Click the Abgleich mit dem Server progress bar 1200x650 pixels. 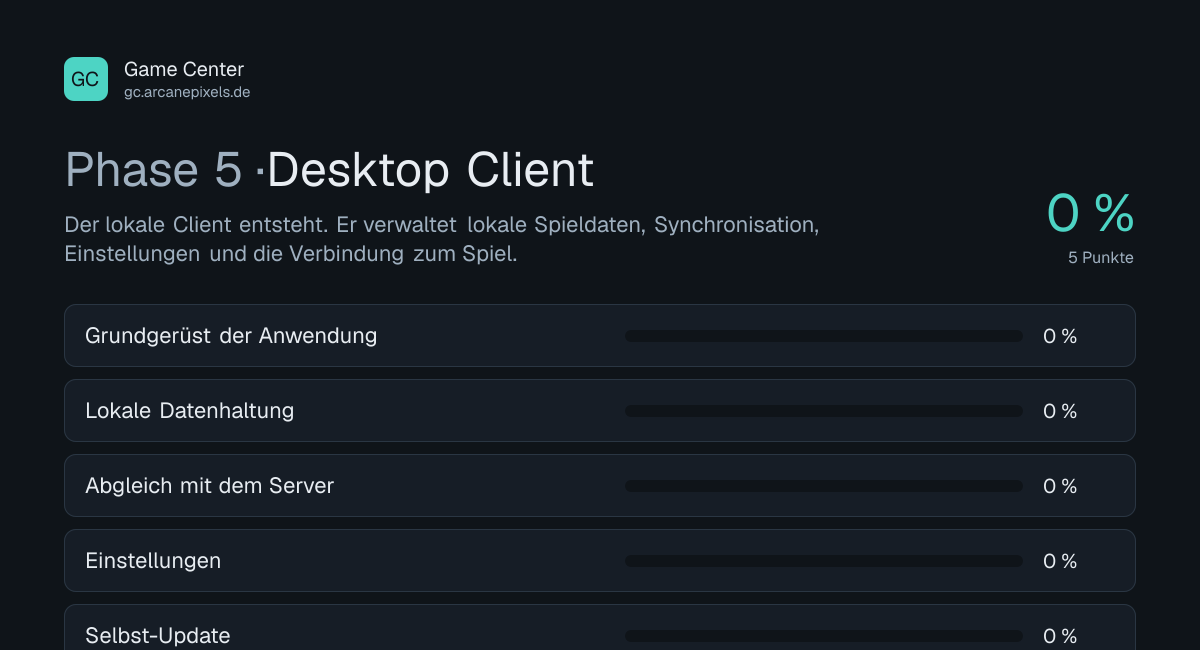click(x=824, y=486)
